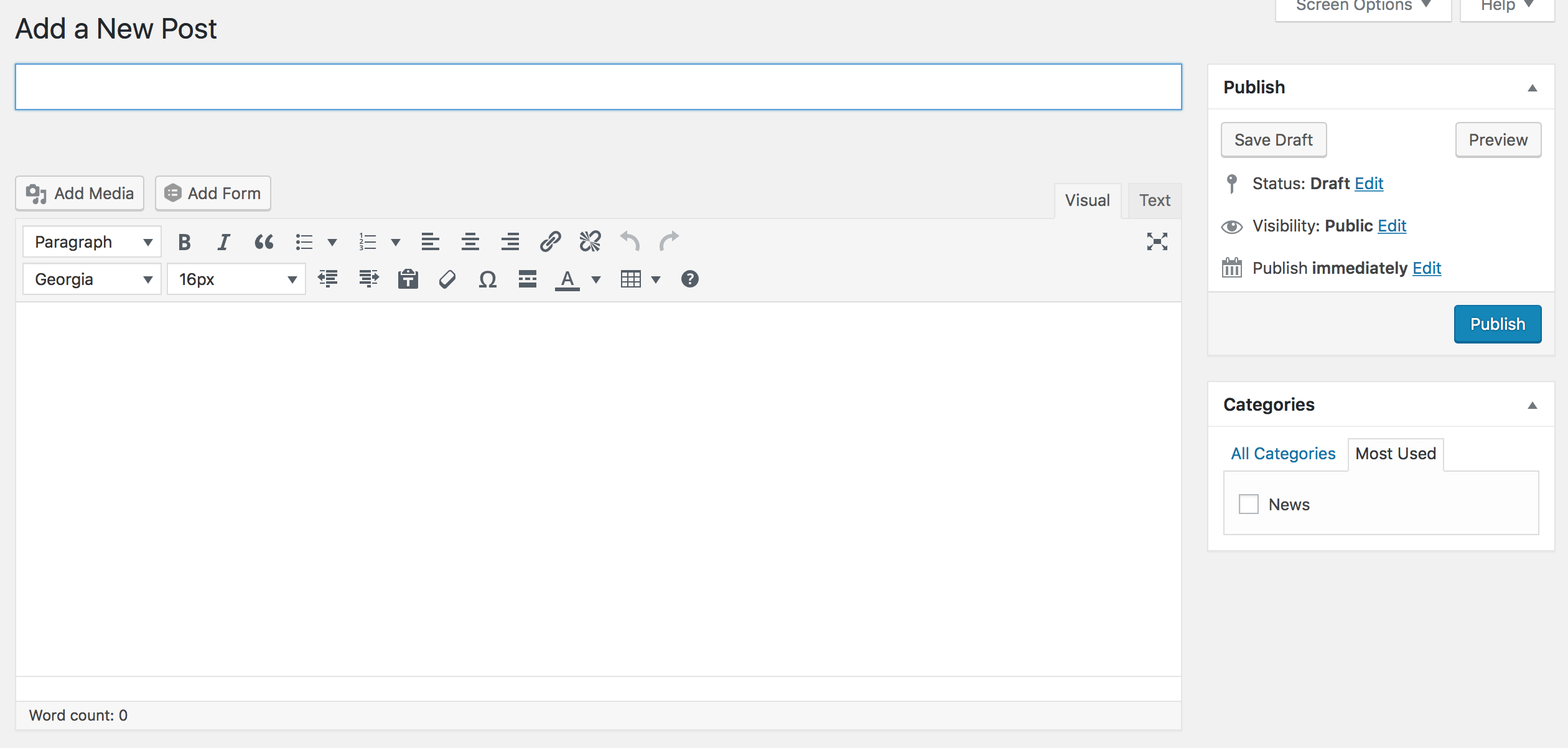Viewport: 1568px width, 748px height.
Task: Click the Word count: 0 status text
Action: click(x=78, y=716)
